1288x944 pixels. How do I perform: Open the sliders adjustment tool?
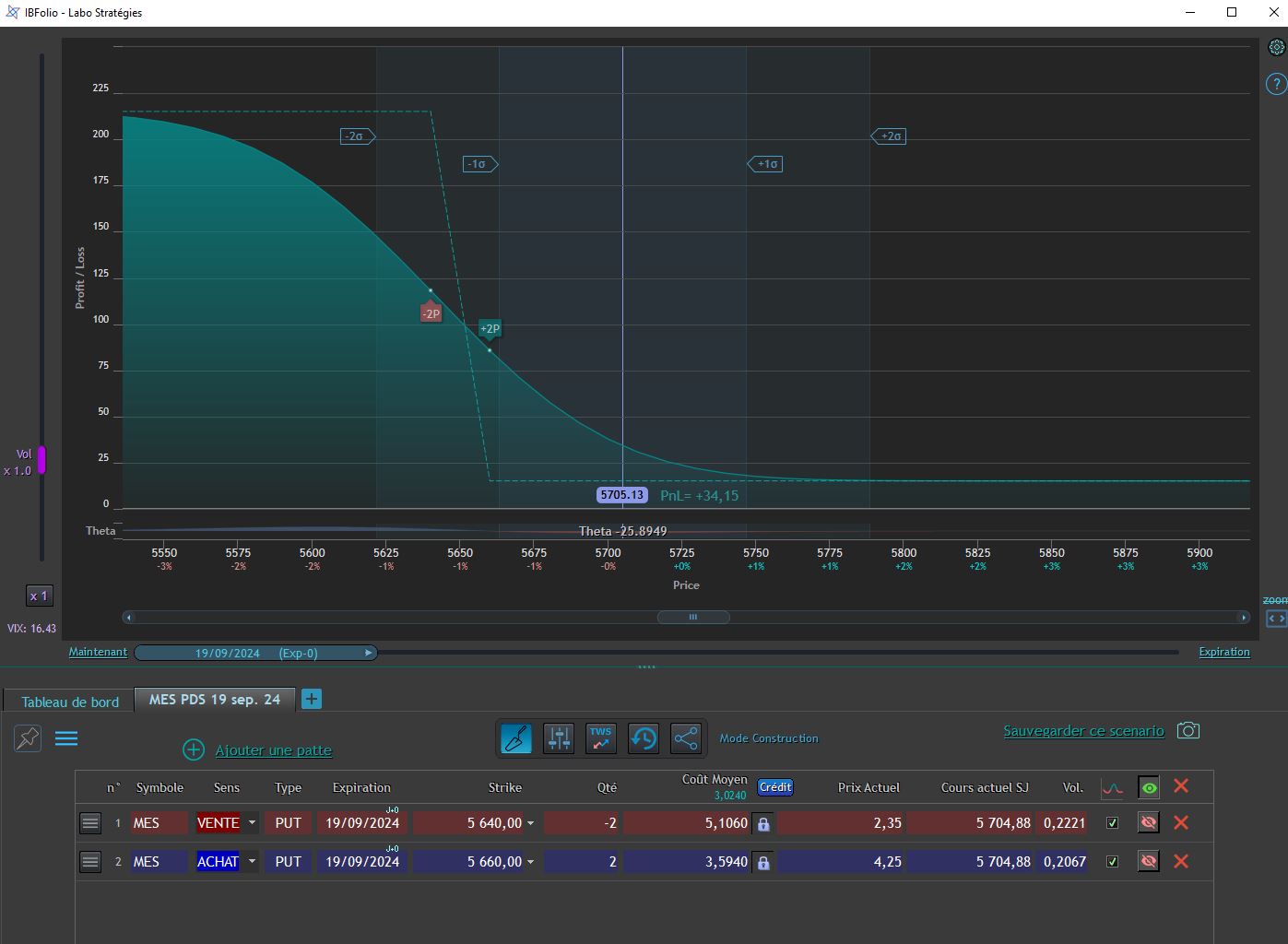(x=558, y=738)
